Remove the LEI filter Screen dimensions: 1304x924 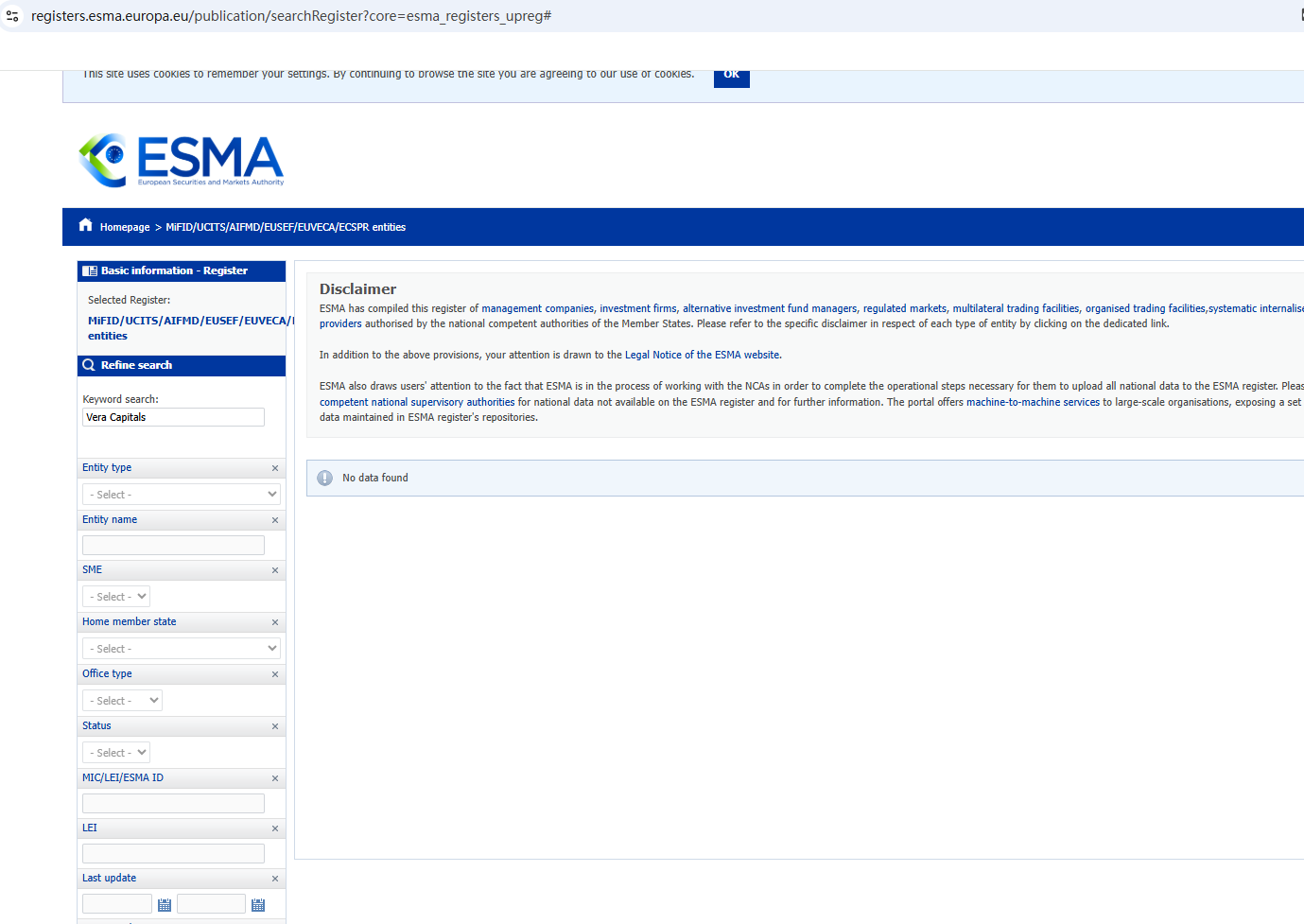275,828
